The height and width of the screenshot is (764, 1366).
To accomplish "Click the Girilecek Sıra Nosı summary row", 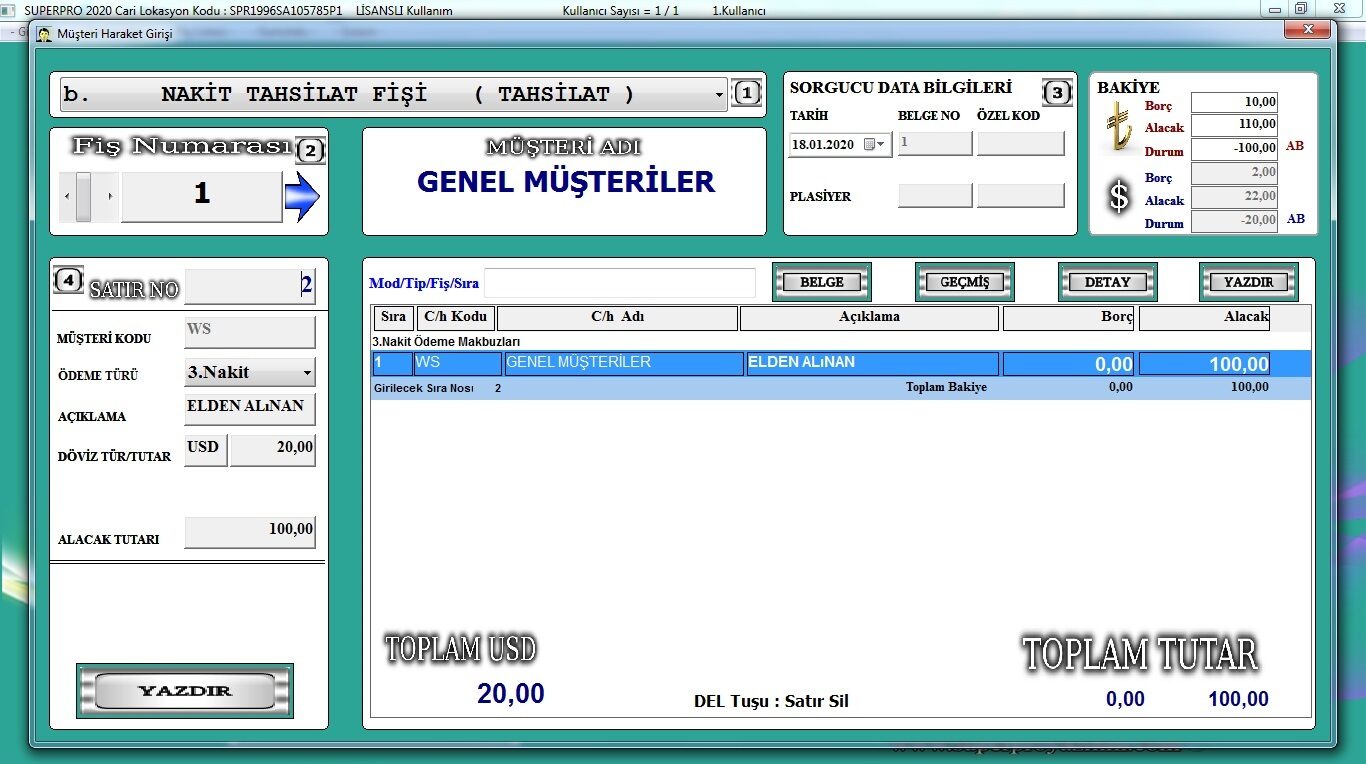I will tap(841, 388).
